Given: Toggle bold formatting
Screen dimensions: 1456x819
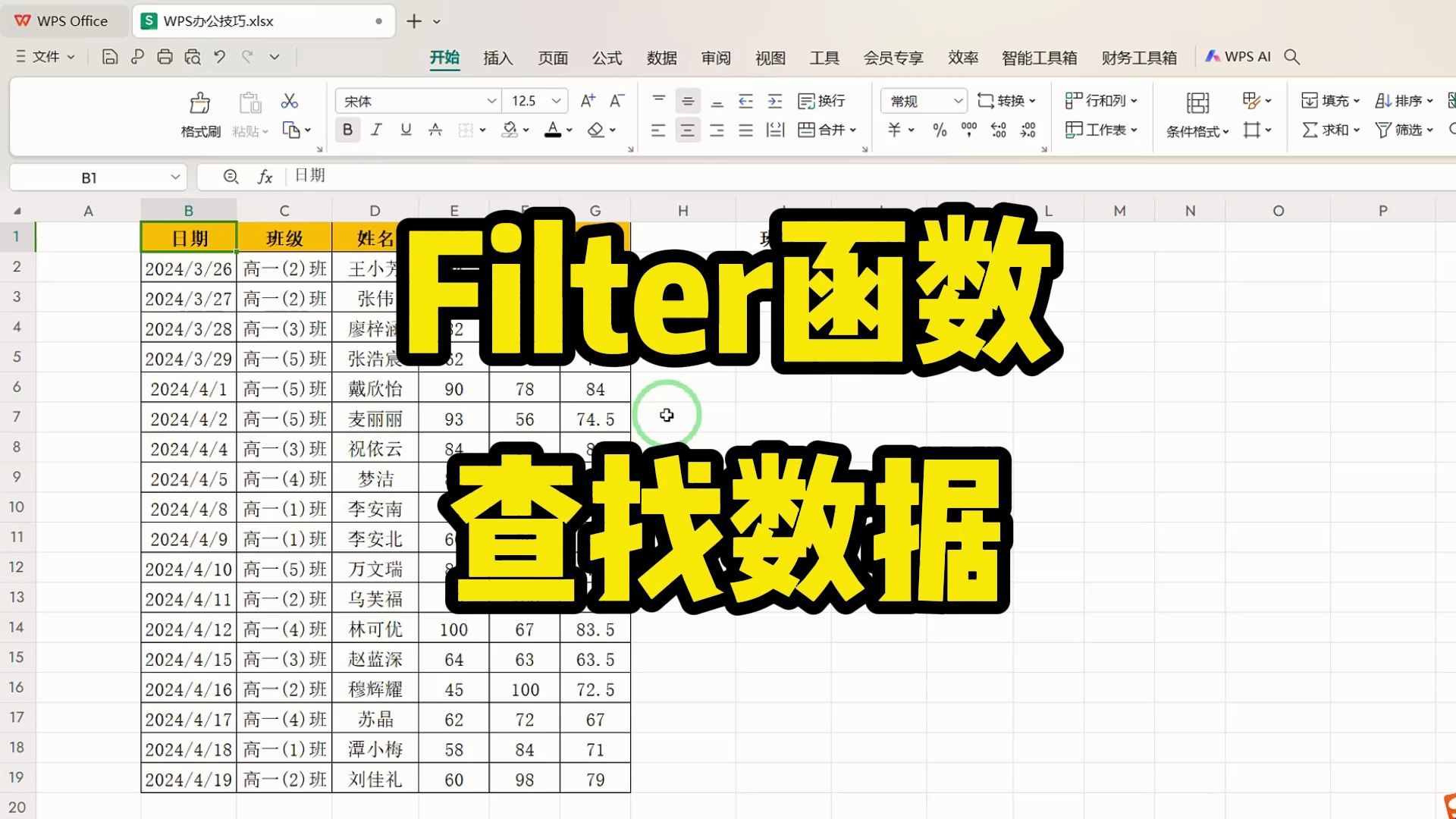Looking at the screenshot, I should click(347, 130).
